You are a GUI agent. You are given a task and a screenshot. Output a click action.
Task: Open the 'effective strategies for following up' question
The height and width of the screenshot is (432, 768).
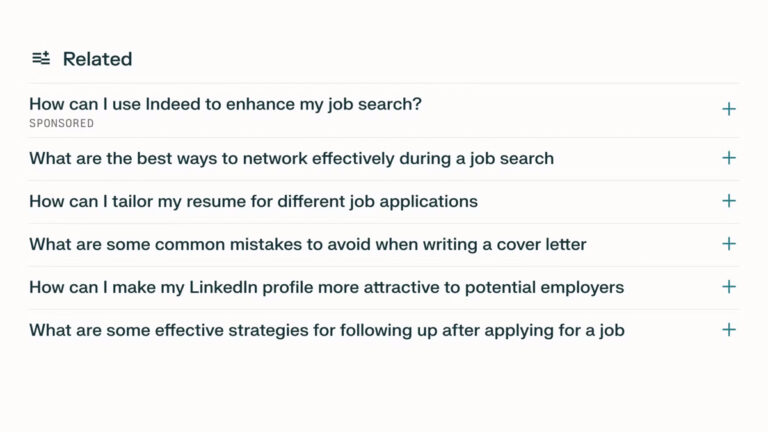pos(326,330)
